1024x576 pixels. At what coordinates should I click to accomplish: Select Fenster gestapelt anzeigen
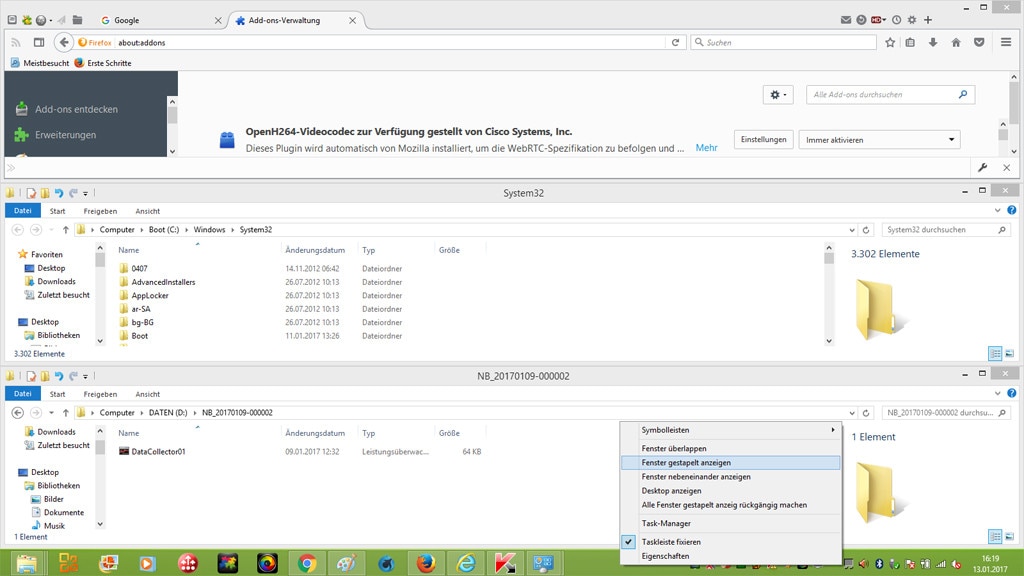[x=731, y=462]
